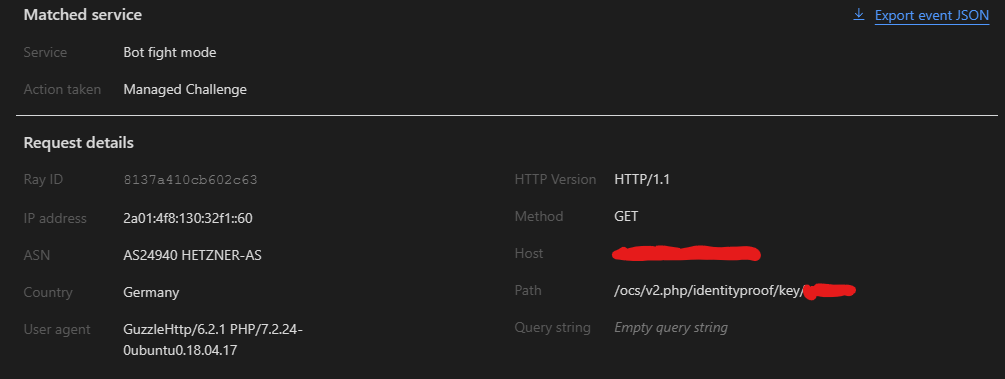Screen dimensions: 1005x379
Task: Select the Managed Challenge action value
Action: coord(185,90)
